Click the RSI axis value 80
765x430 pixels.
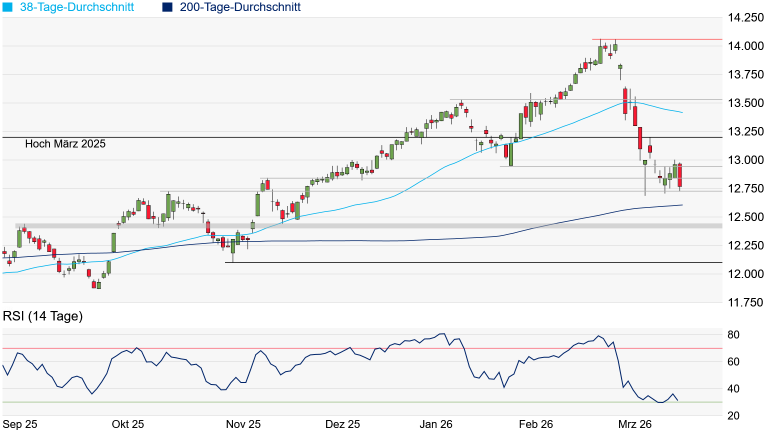click(x=732, y=334)
